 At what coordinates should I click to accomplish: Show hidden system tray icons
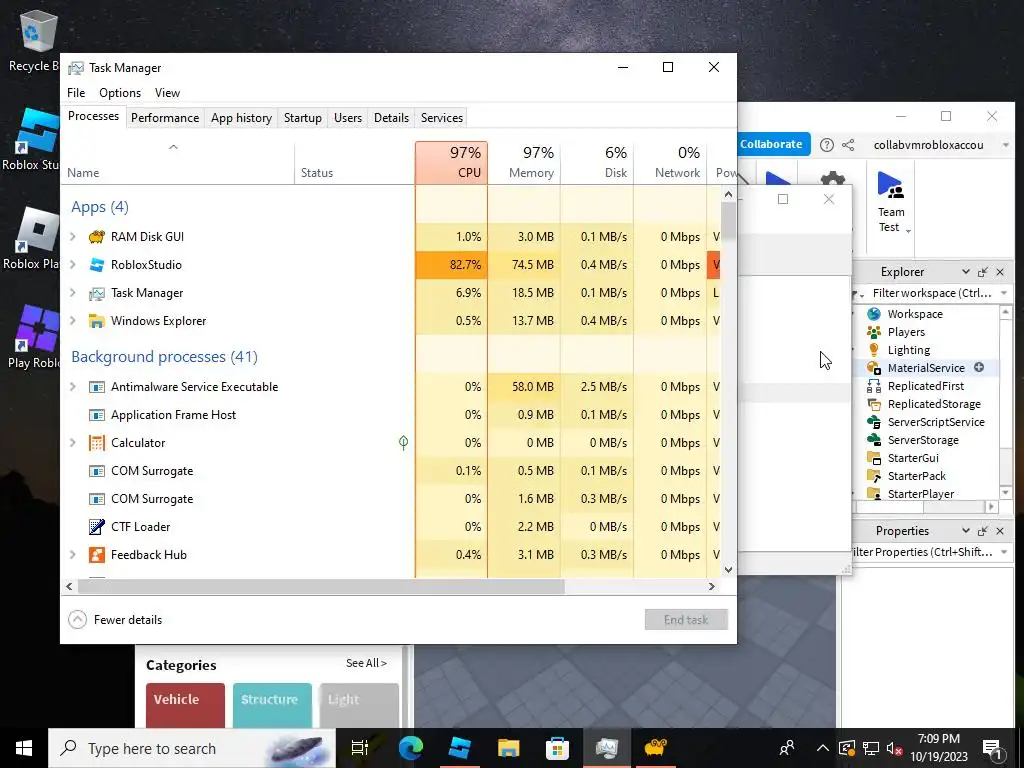point(823,748)
